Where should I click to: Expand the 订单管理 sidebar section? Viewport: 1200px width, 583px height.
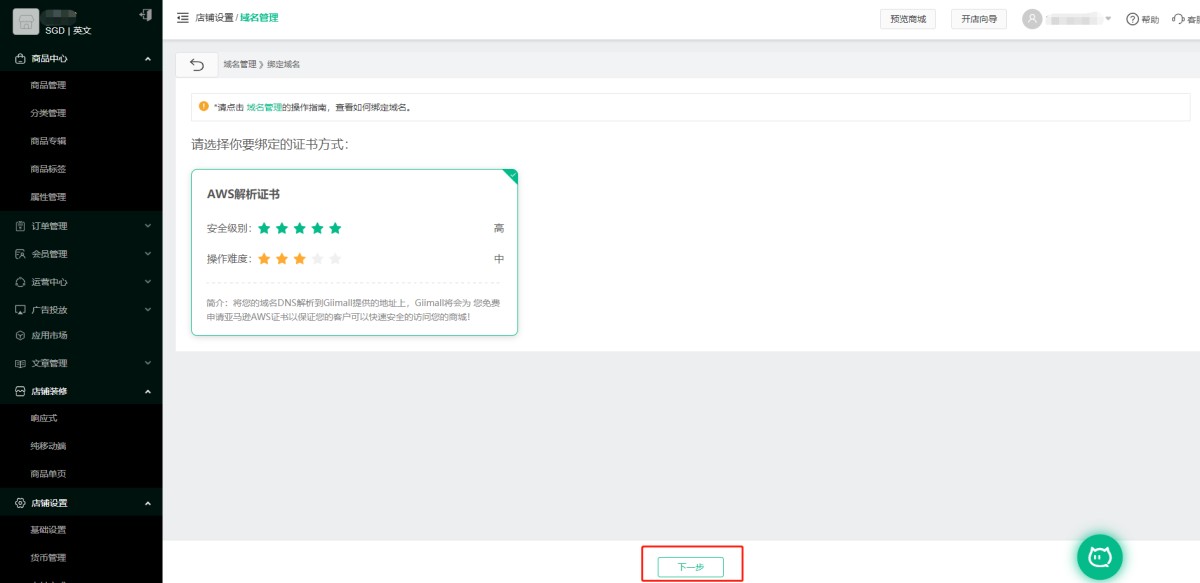(81, 226)
